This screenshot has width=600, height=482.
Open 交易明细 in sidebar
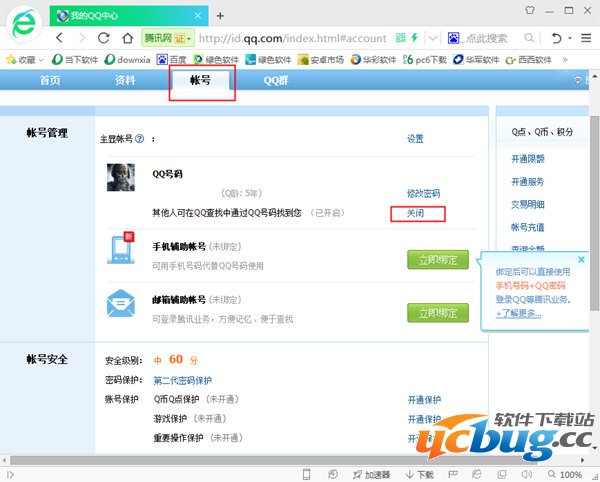528,205
